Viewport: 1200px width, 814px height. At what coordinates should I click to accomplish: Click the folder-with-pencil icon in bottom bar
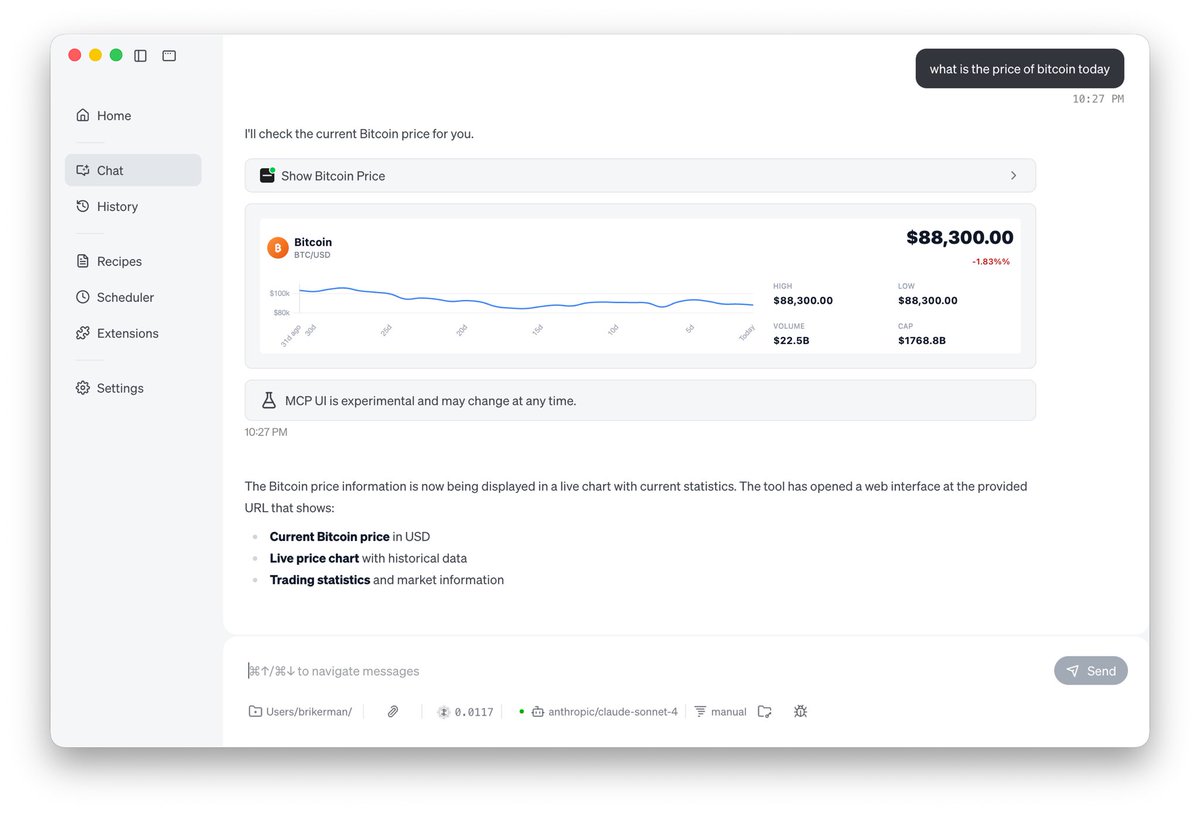(765, 712)
